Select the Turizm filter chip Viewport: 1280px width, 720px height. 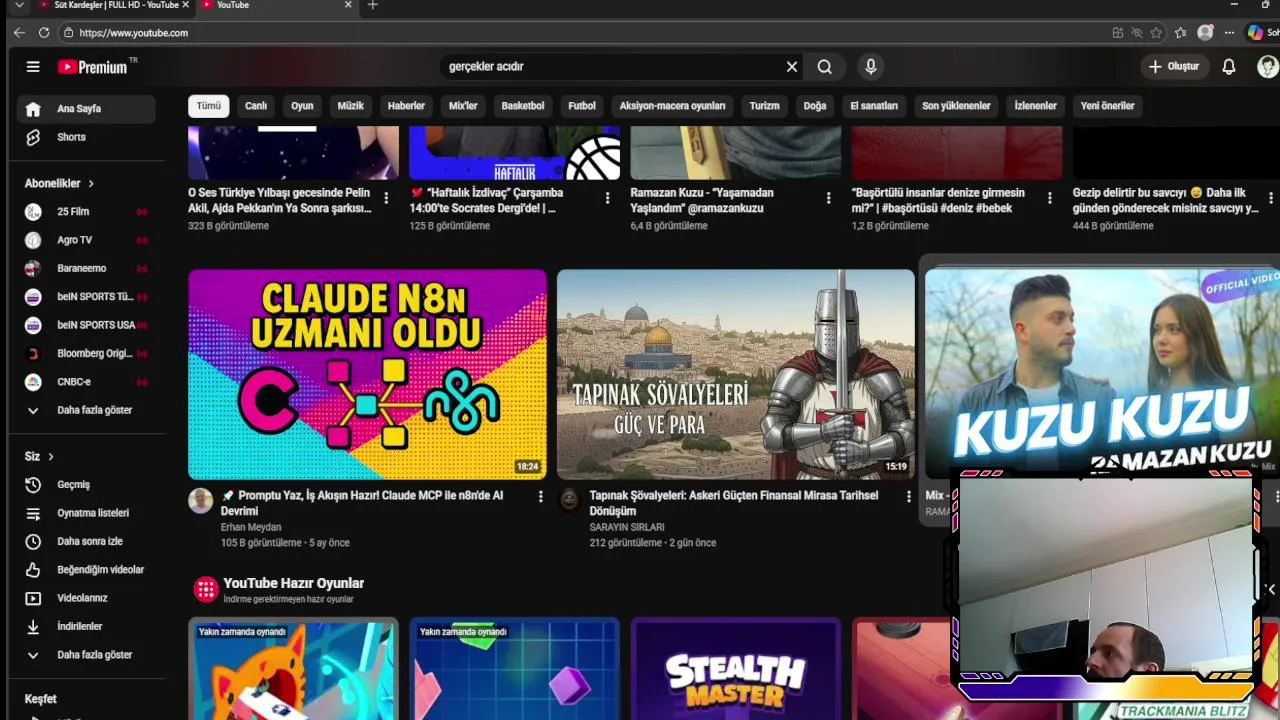pyautogui.click(x=764, y=106)
